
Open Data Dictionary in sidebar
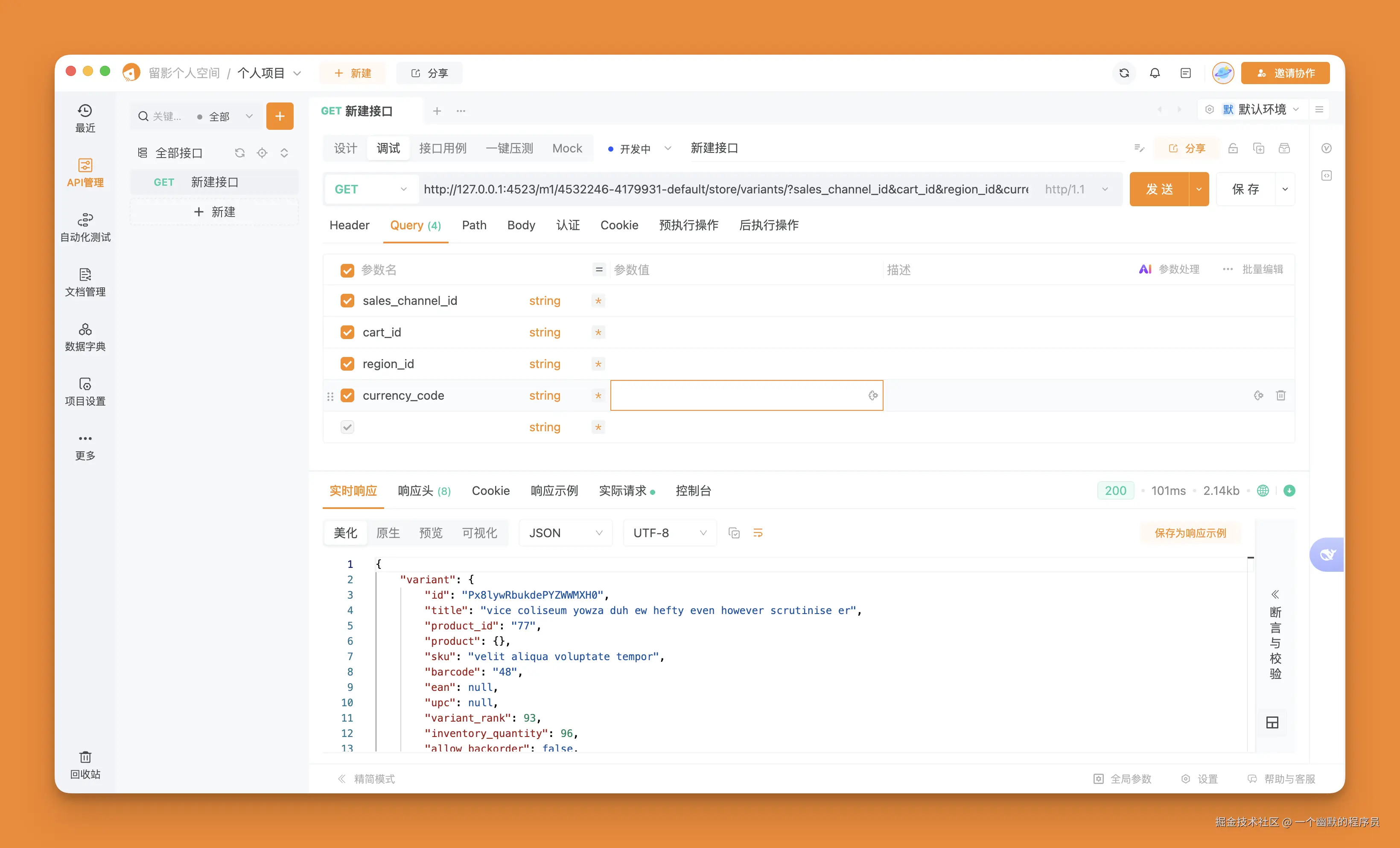coord(85,336)
